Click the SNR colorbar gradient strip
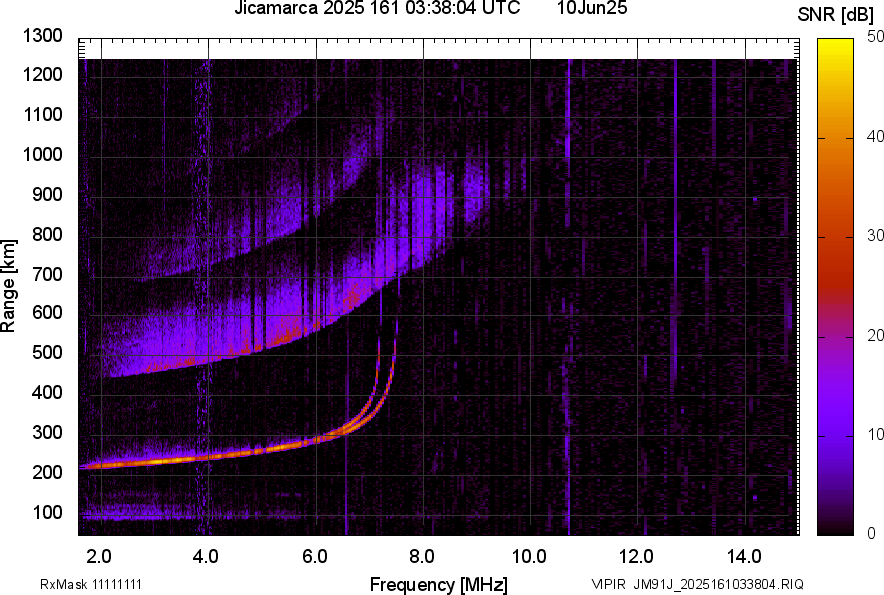Viewport: 884px width, 595px height. click(x=835, y=287)
